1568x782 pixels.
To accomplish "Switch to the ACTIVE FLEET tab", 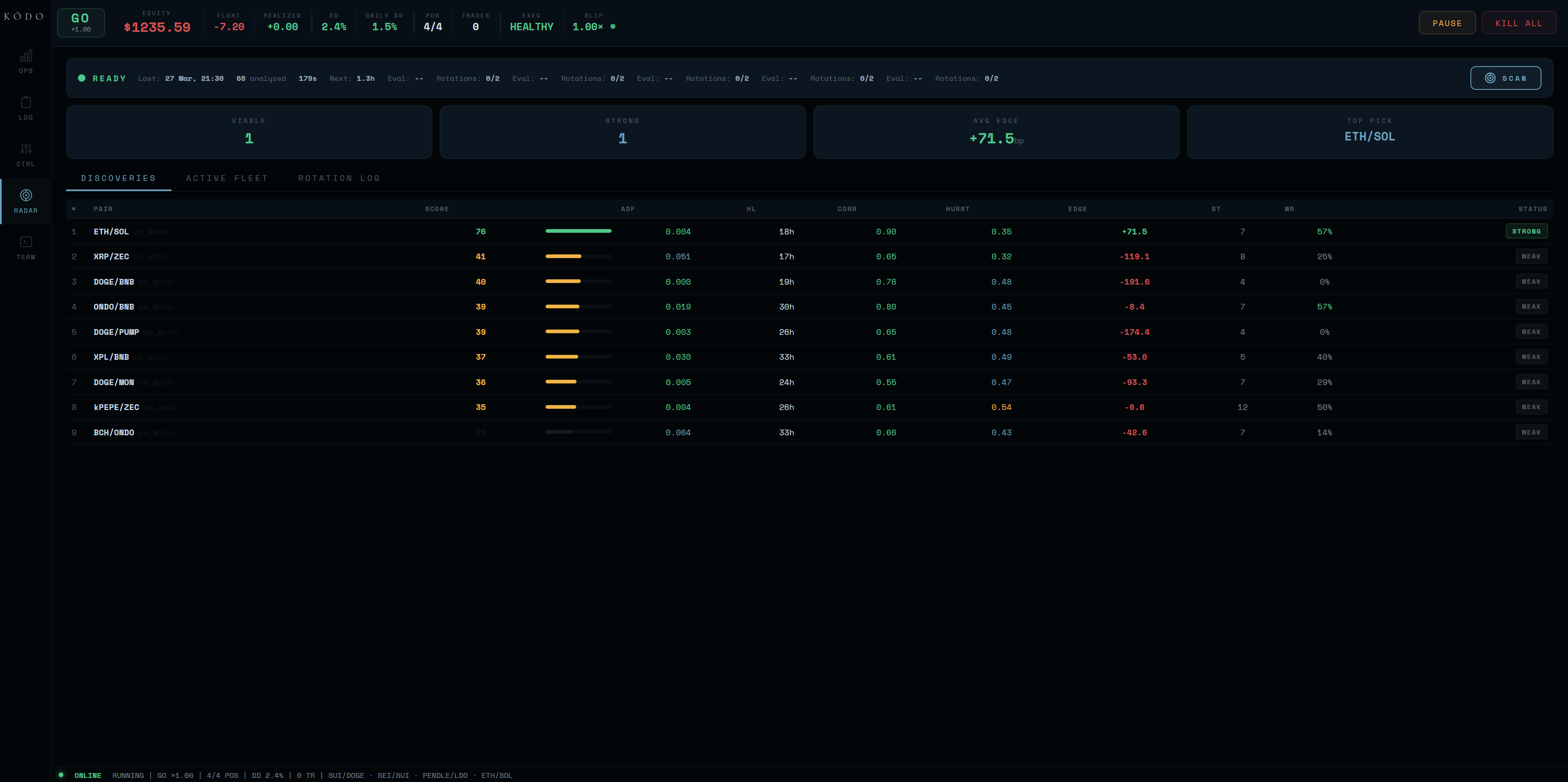I will click(x=227, y=178).
